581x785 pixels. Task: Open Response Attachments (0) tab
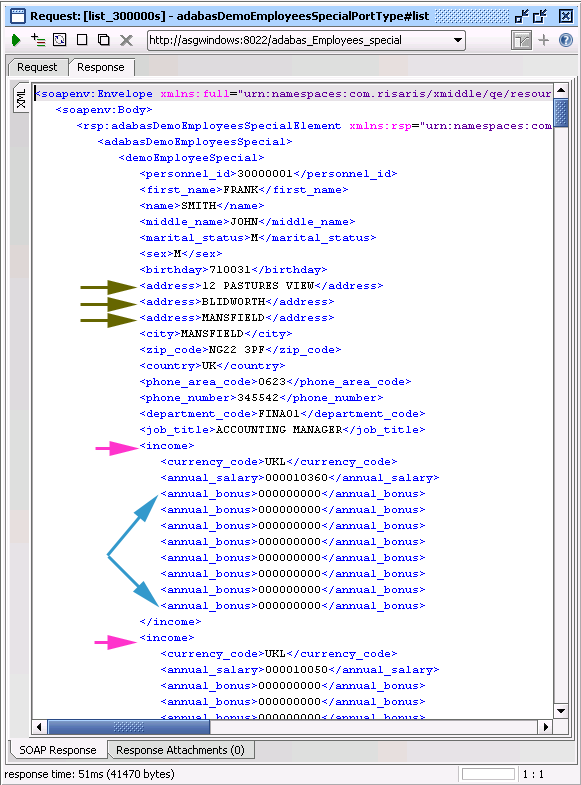(x=180, y=750)
